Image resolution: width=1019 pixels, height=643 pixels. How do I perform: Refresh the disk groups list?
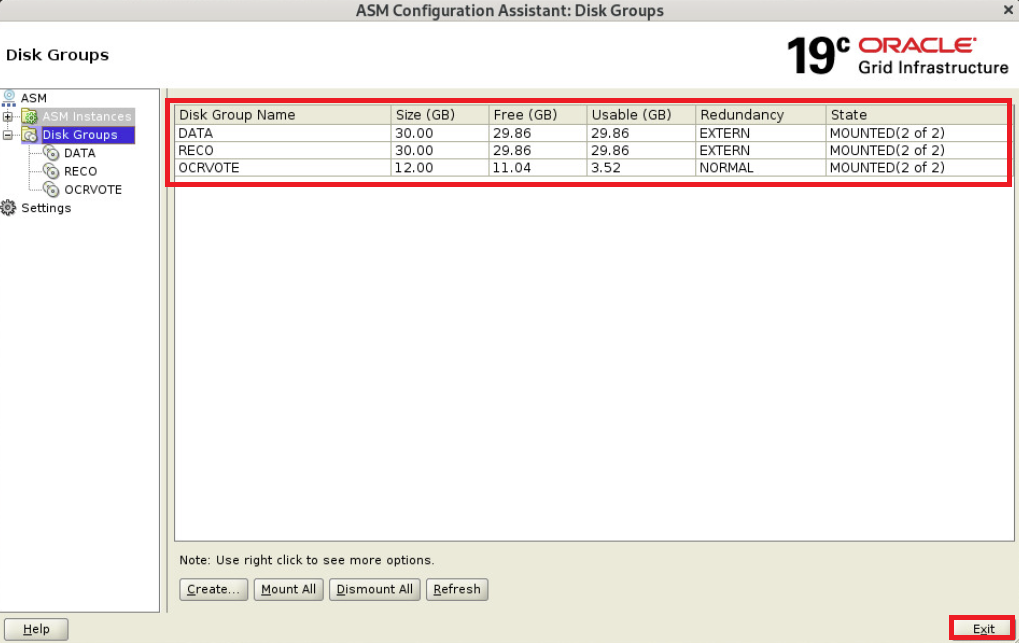[x=457, y=590]
